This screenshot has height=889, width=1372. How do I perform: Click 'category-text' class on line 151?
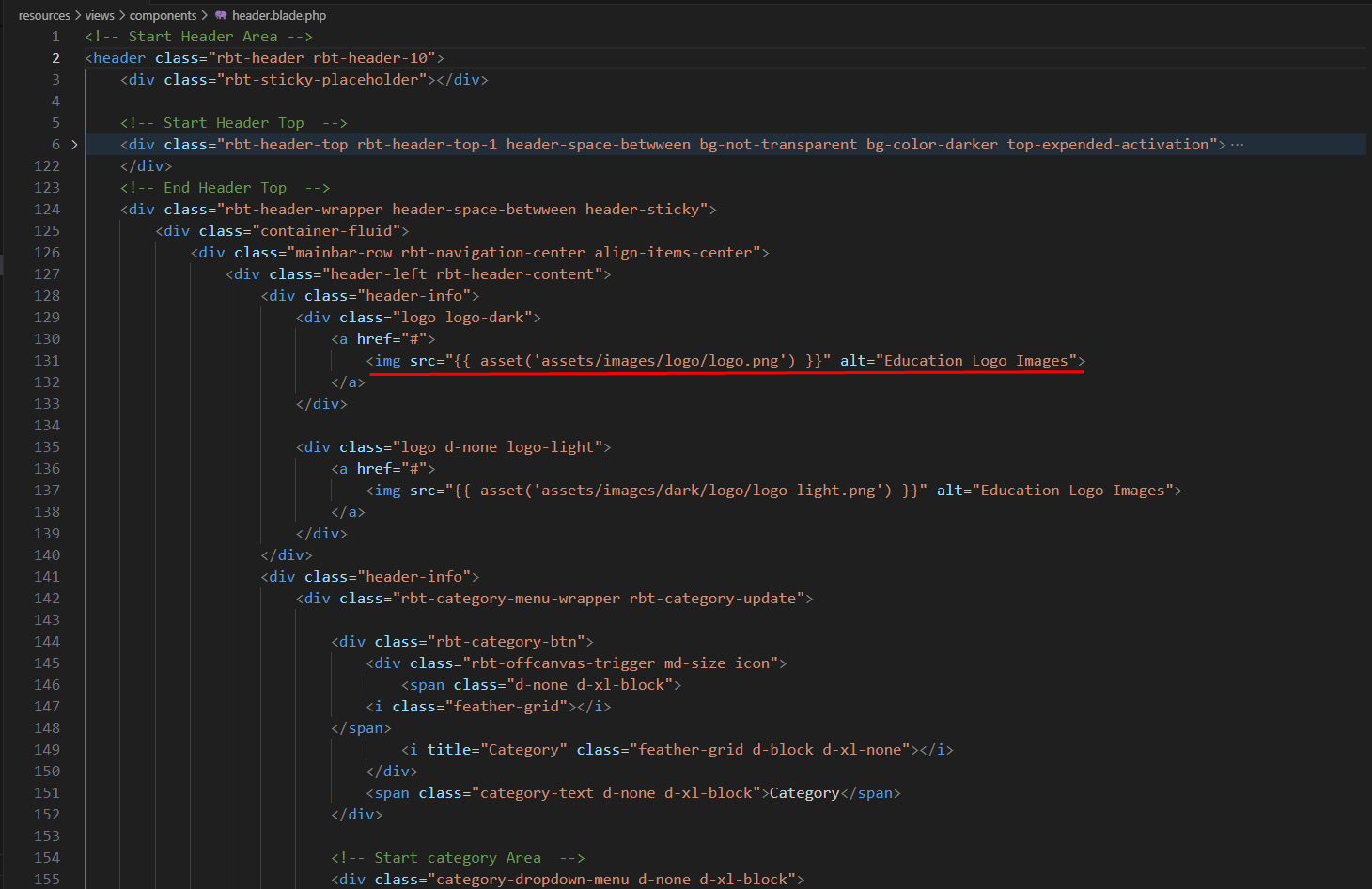click(x=538, y=793)
